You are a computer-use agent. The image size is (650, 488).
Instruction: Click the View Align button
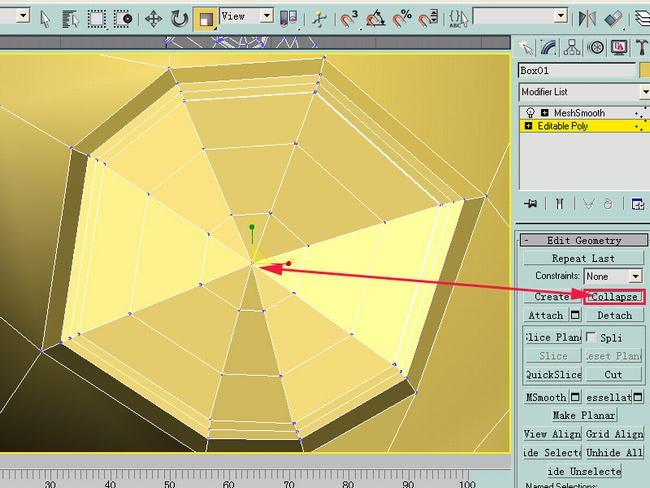coord(552,434)
